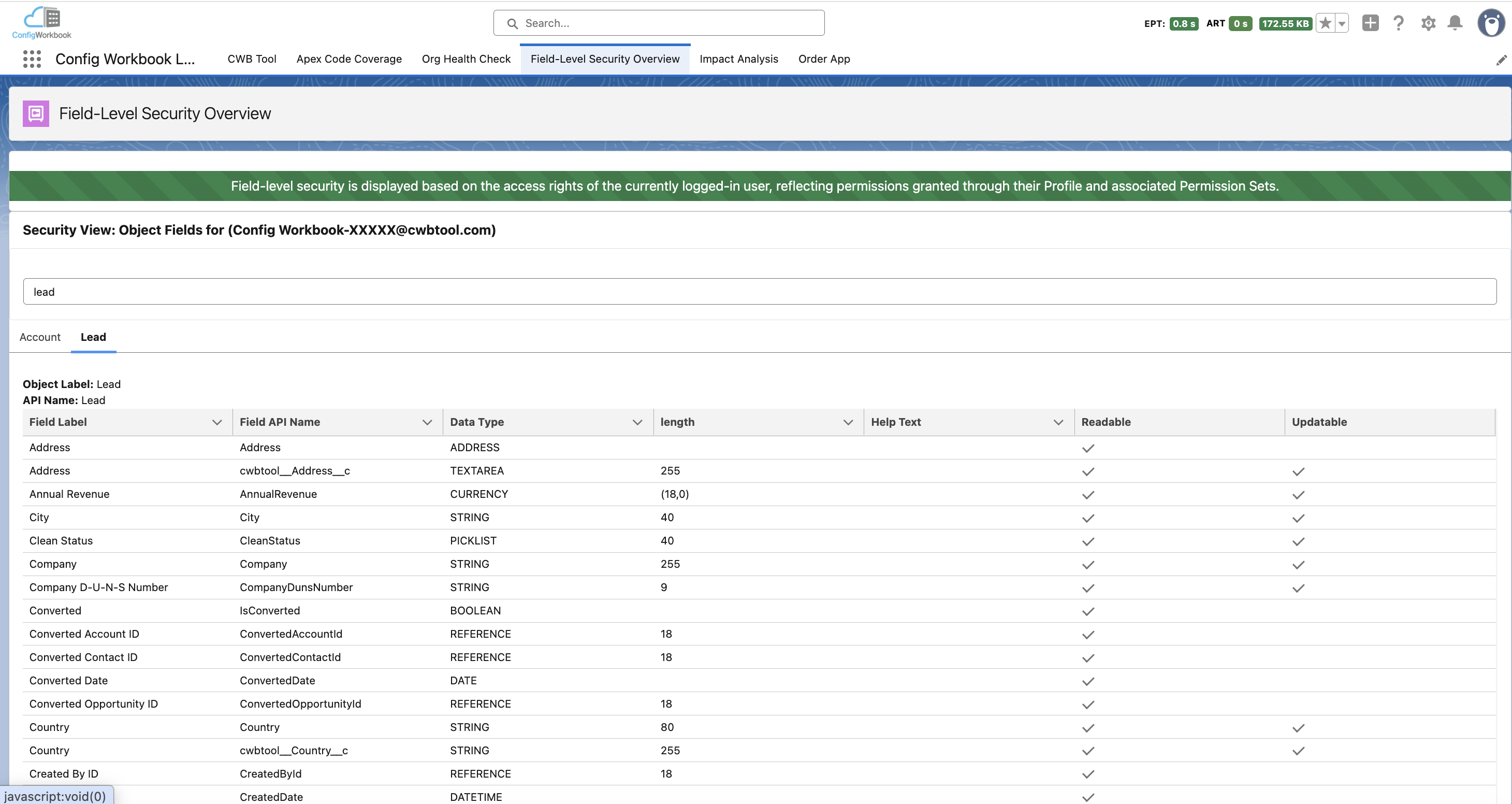Open the global actions plus icon
Image resolution: width=1512 pixels, height=804 pixels.
[1370, 23]
